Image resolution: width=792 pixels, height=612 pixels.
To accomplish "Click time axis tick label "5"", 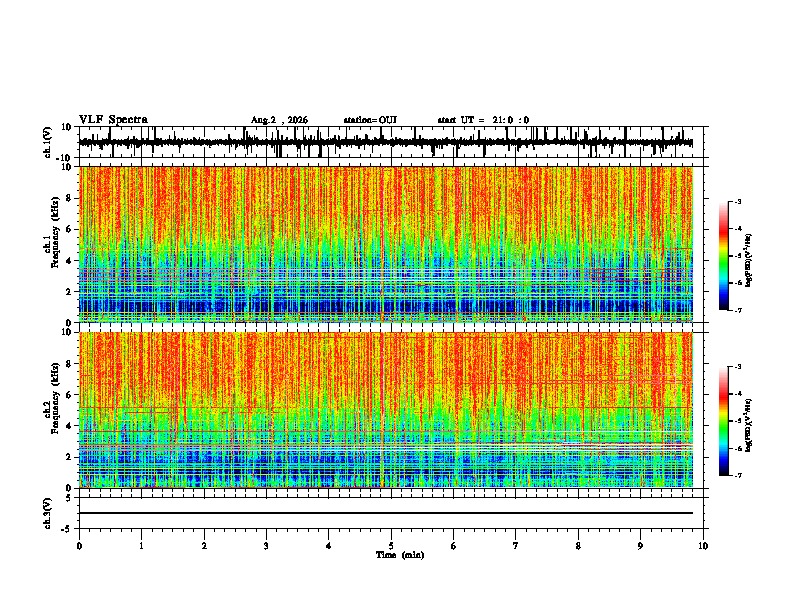I will pos(391,546).
